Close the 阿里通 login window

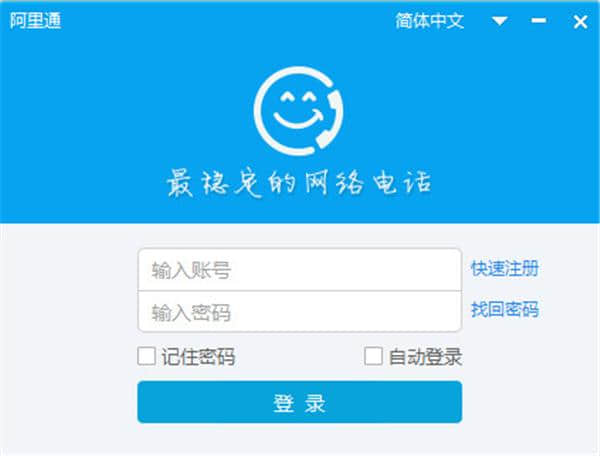580,22
